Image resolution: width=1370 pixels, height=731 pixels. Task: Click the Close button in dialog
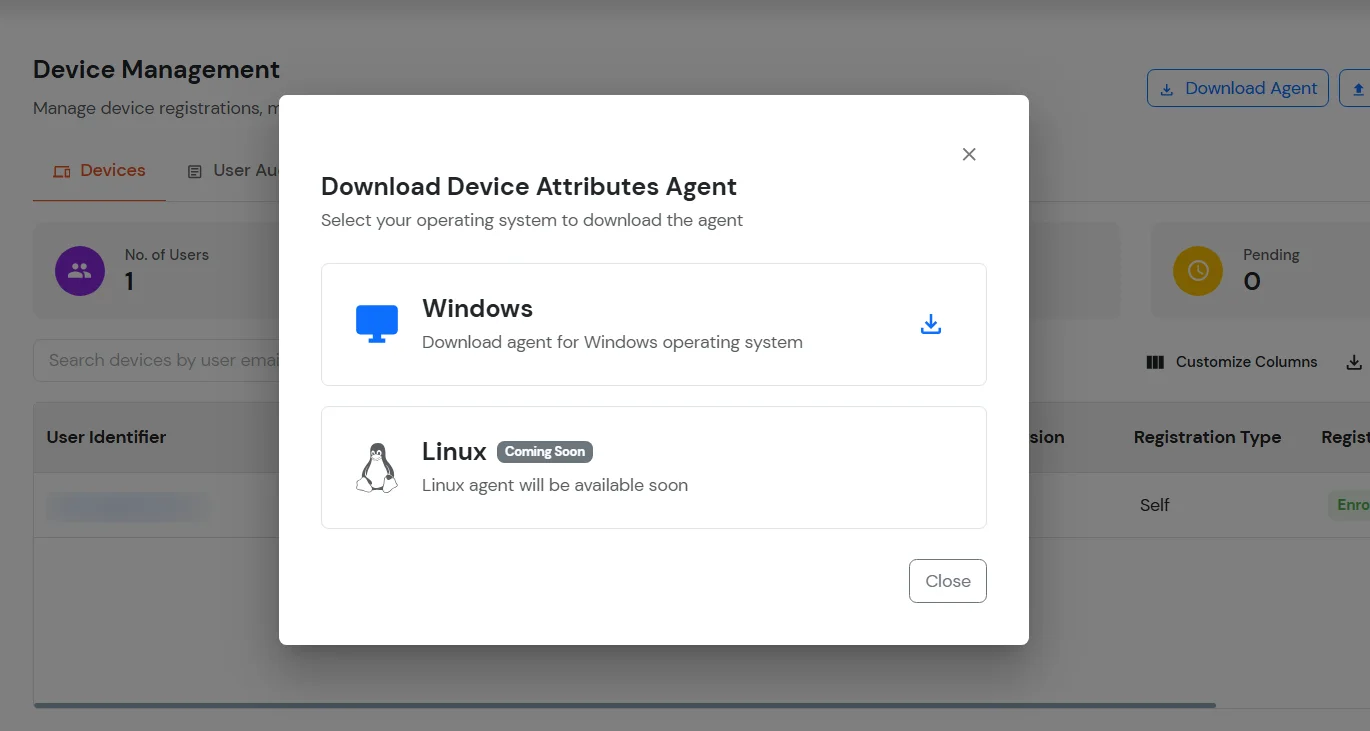click(948, 581)
